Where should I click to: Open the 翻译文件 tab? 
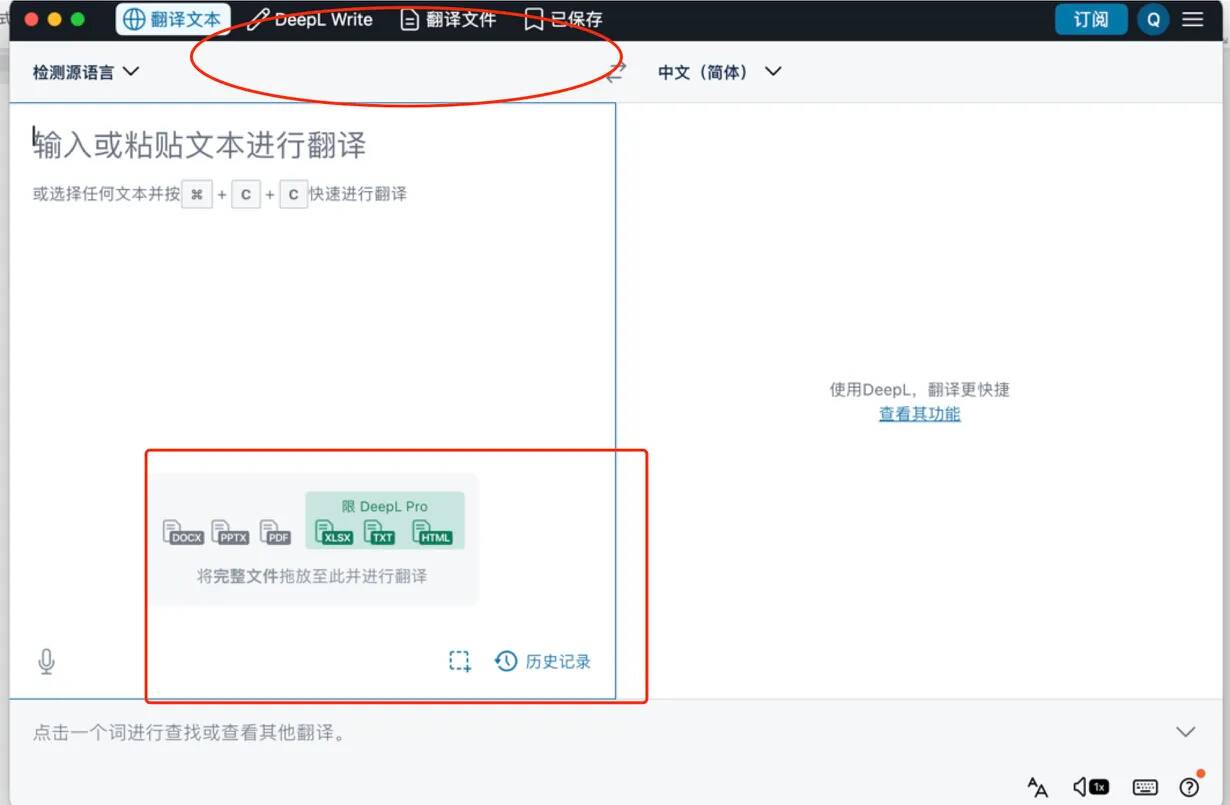pyautogui.click(x=448, y=19)
